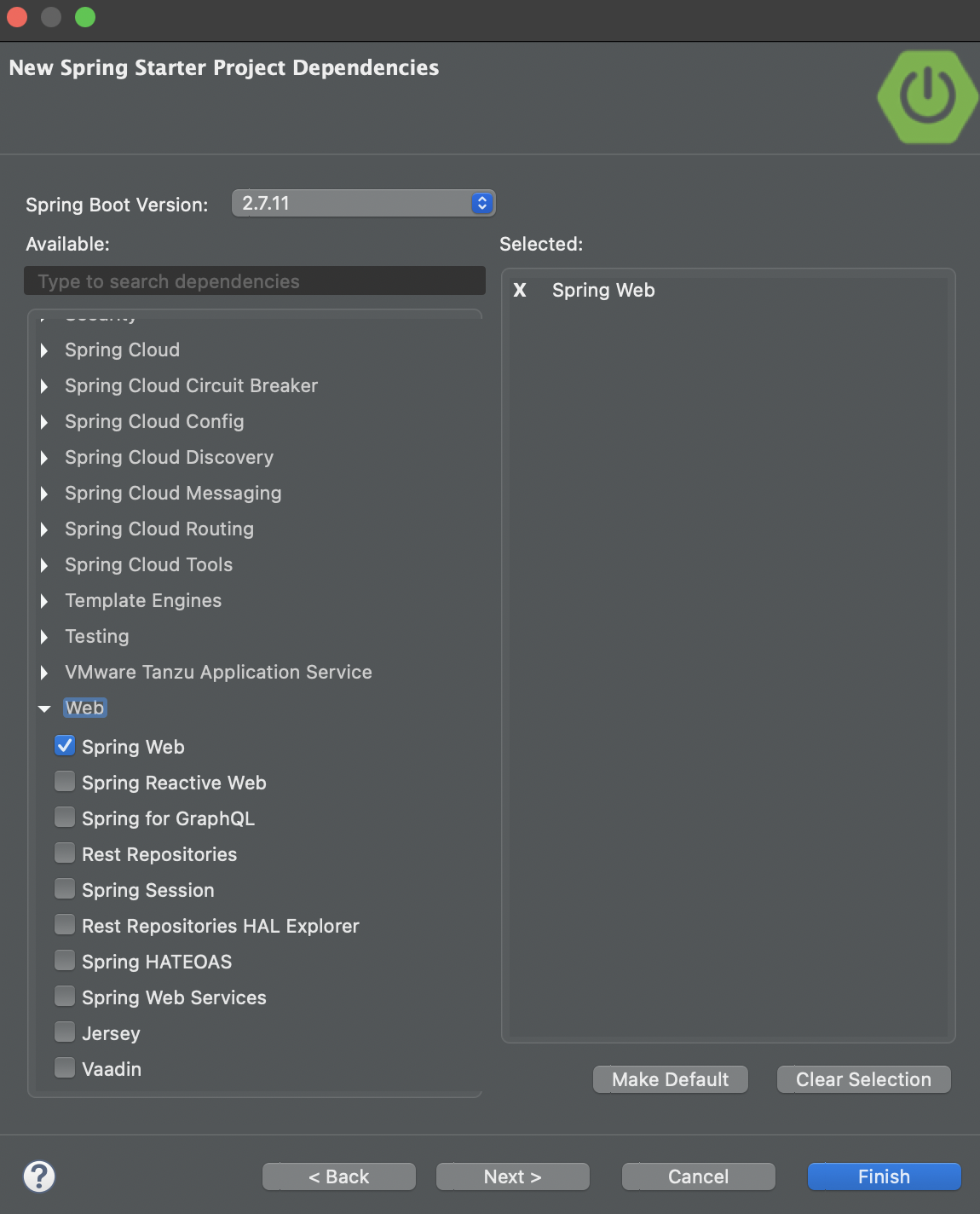
Task: Check Rest Repositories HAL Explorer
Action: tap(65, 925)
